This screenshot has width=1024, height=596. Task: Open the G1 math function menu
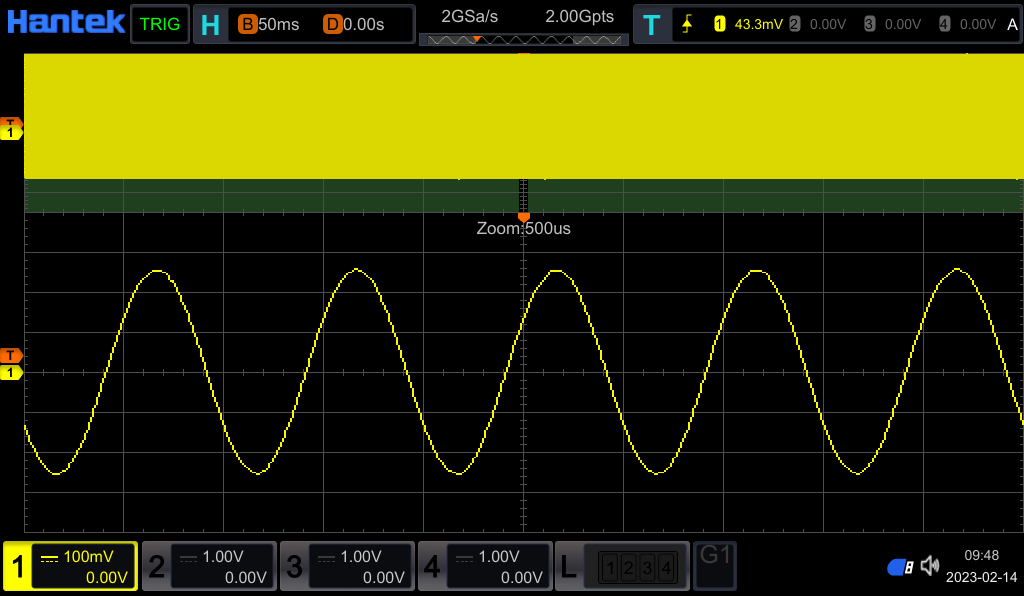[x=714, y=566]
